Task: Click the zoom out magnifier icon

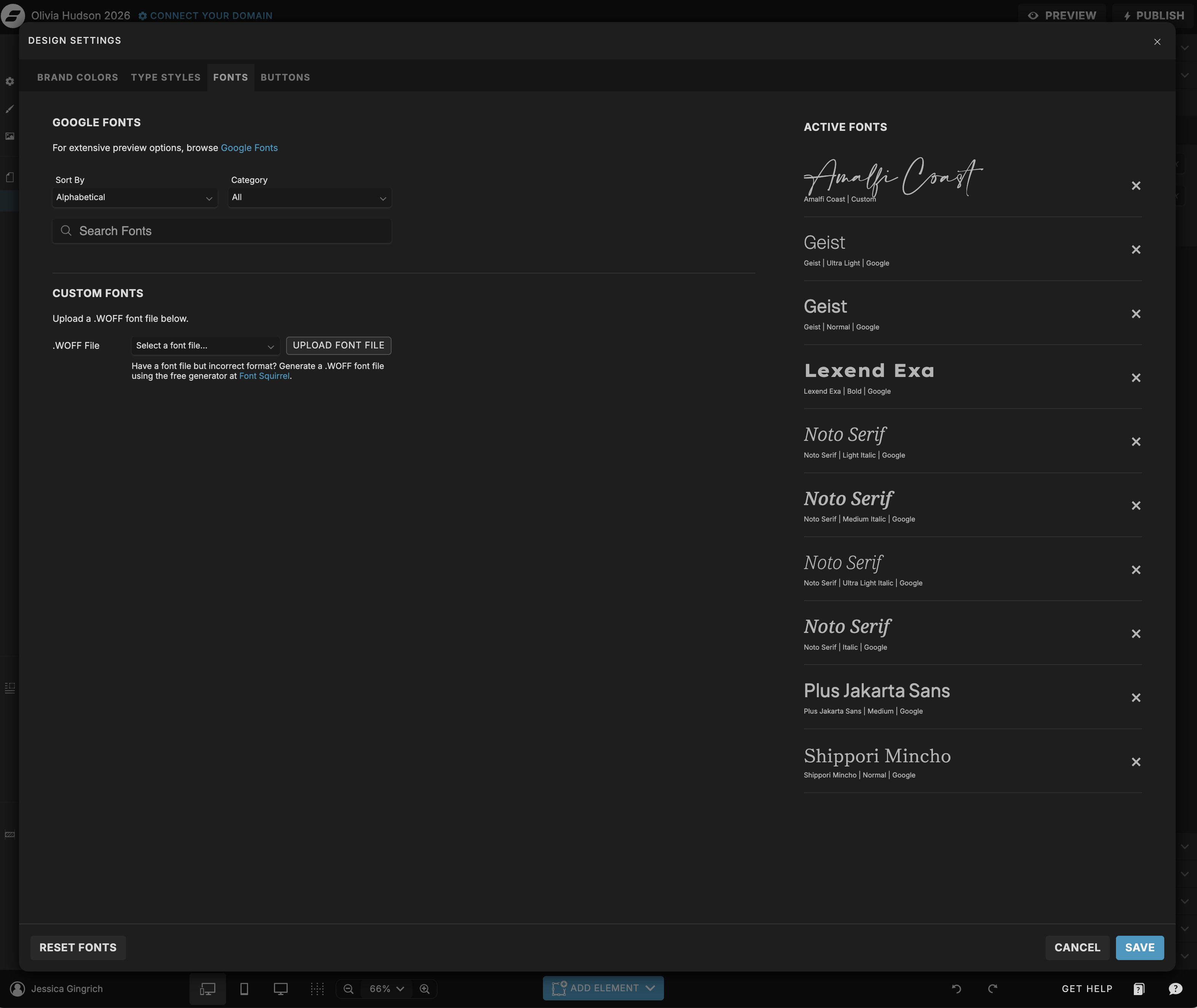Action: [348, 989]
